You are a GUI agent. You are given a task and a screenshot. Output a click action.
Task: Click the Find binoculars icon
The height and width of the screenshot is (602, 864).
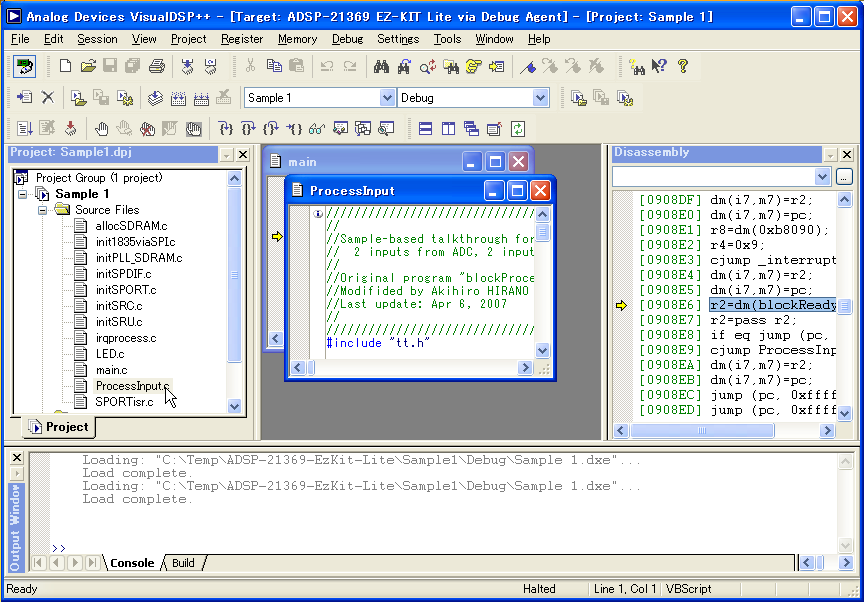[x=381, y=67]
